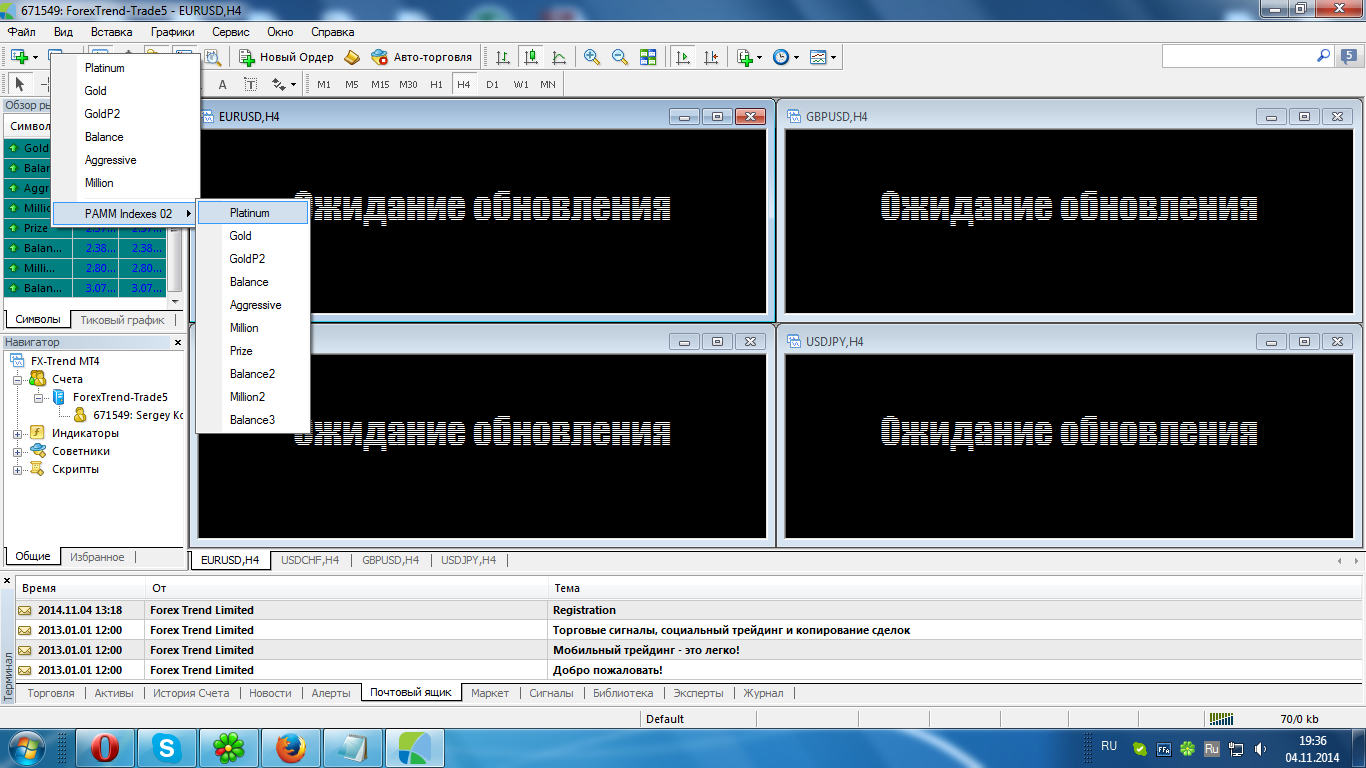The image size is (1366, 768).
Task: Open the arrows tool dropdown arrow
Action: tap(293, 84)
